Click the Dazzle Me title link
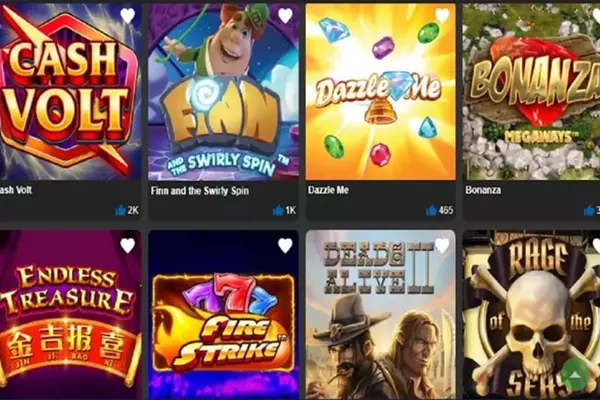 (328, 190)
